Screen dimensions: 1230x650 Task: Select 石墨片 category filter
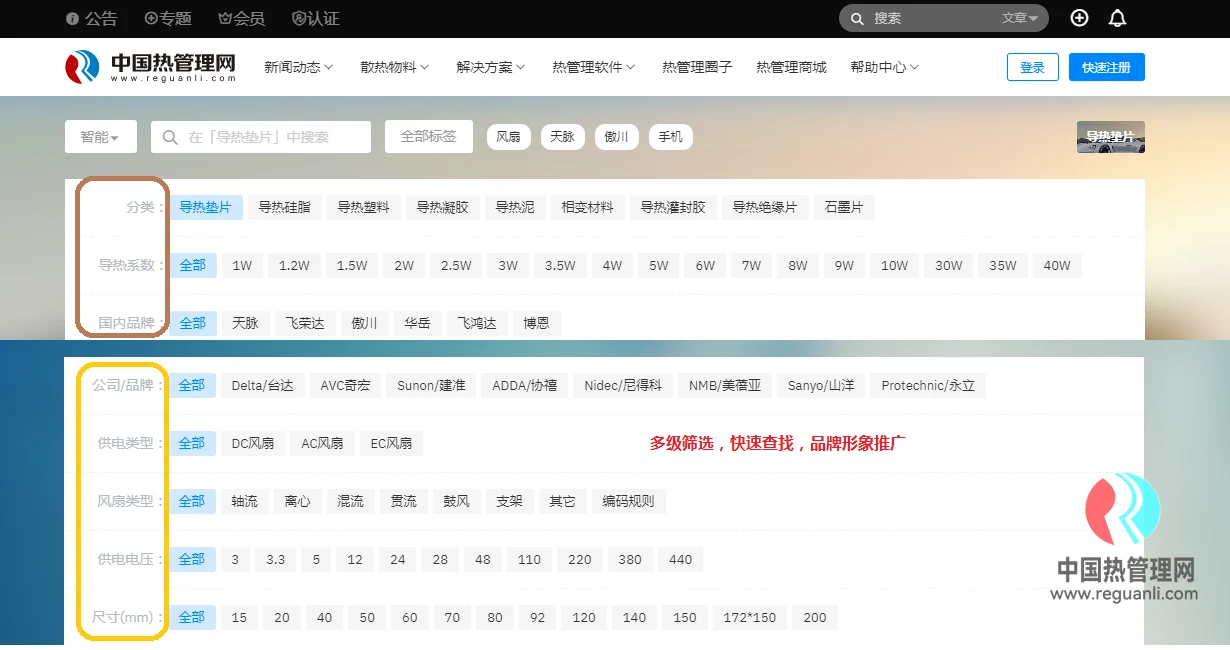pyautogui.click(x=844, y=207)
